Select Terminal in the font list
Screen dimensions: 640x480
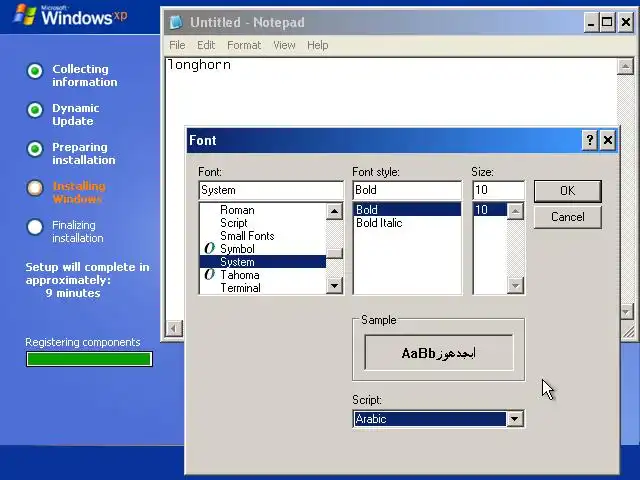(240, 288)
